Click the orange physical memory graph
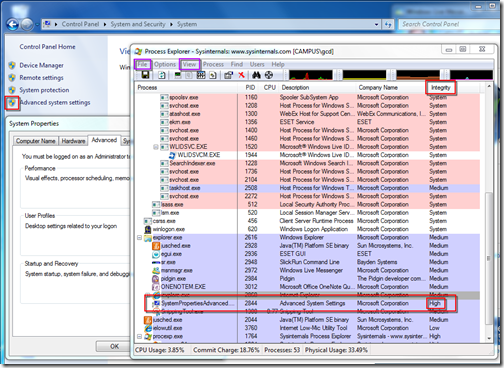The height and width of the screenshot is (368, 504). coord(418,75)
